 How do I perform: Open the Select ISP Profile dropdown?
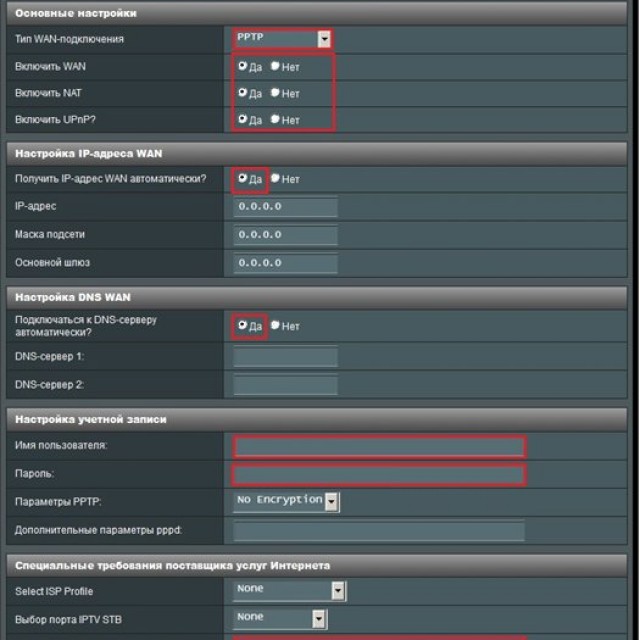point(289,591)
